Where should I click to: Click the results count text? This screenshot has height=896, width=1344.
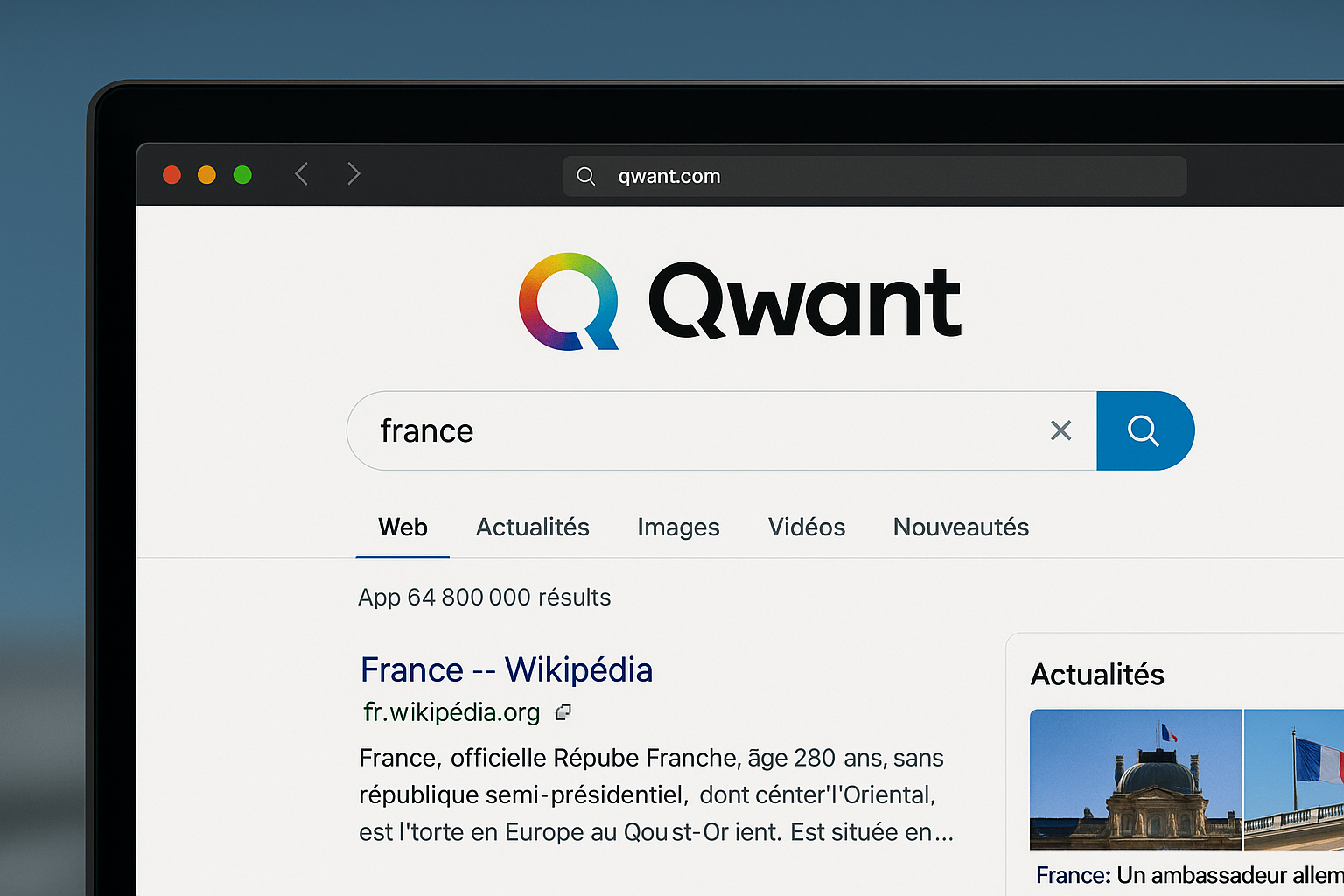pyautogui.click(x=485, y=598)
